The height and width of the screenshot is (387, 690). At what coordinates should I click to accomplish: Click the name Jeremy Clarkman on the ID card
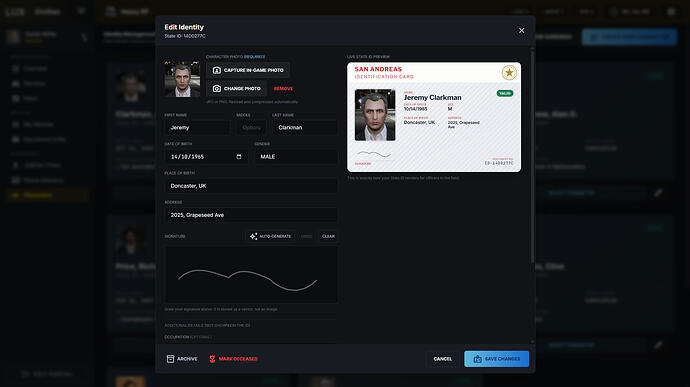pyautogui.click(x=432, y=97)
